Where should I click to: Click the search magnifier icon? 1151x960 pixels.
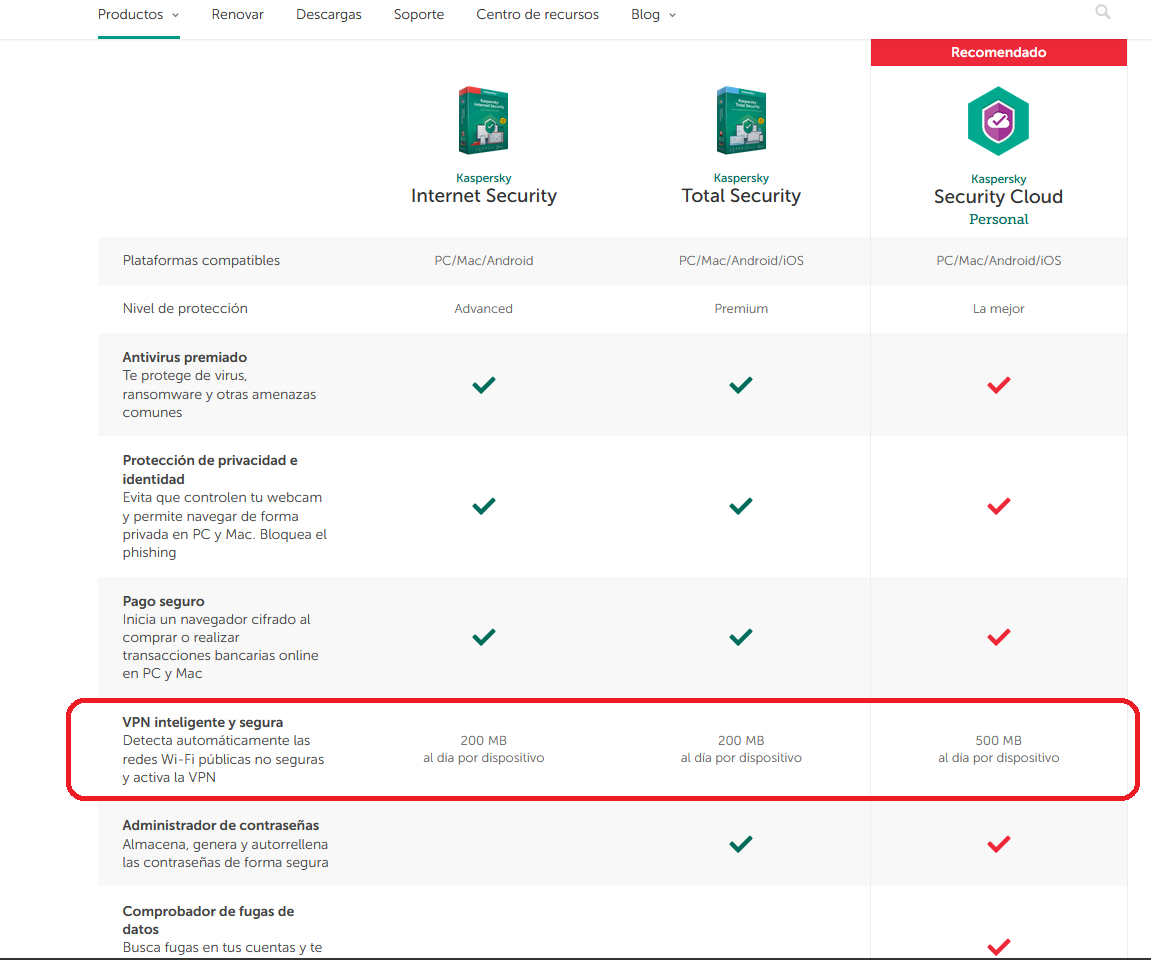(1103, 12)
